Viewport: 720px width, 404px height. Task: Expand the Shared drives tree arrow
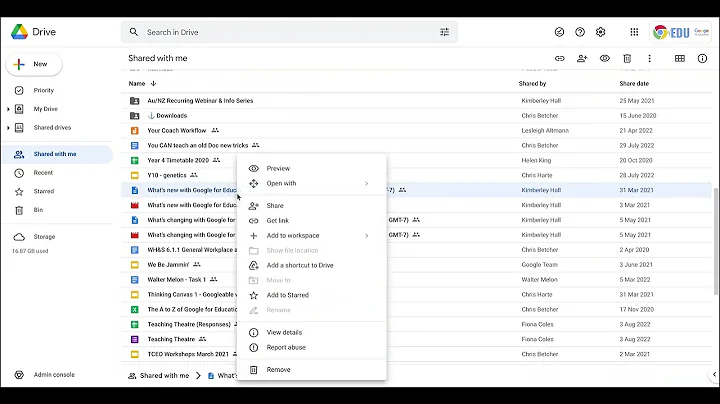[x=8, y=128]
